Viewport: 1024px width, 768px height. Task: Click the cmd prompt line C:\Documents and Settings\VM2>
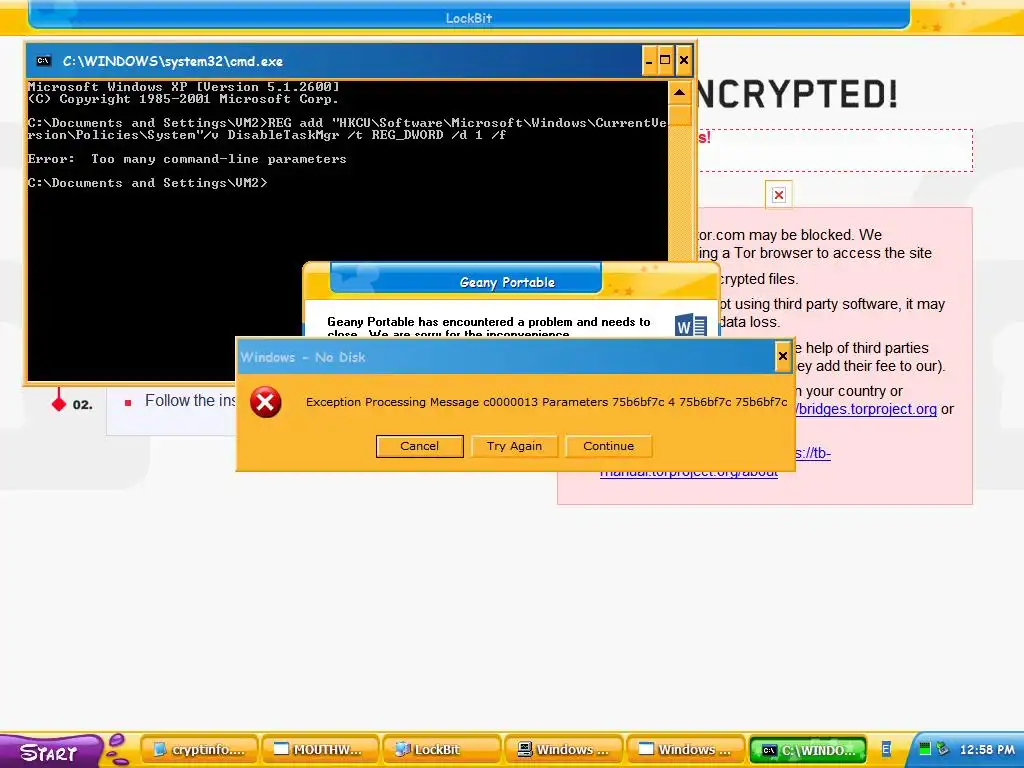[147, 183]
